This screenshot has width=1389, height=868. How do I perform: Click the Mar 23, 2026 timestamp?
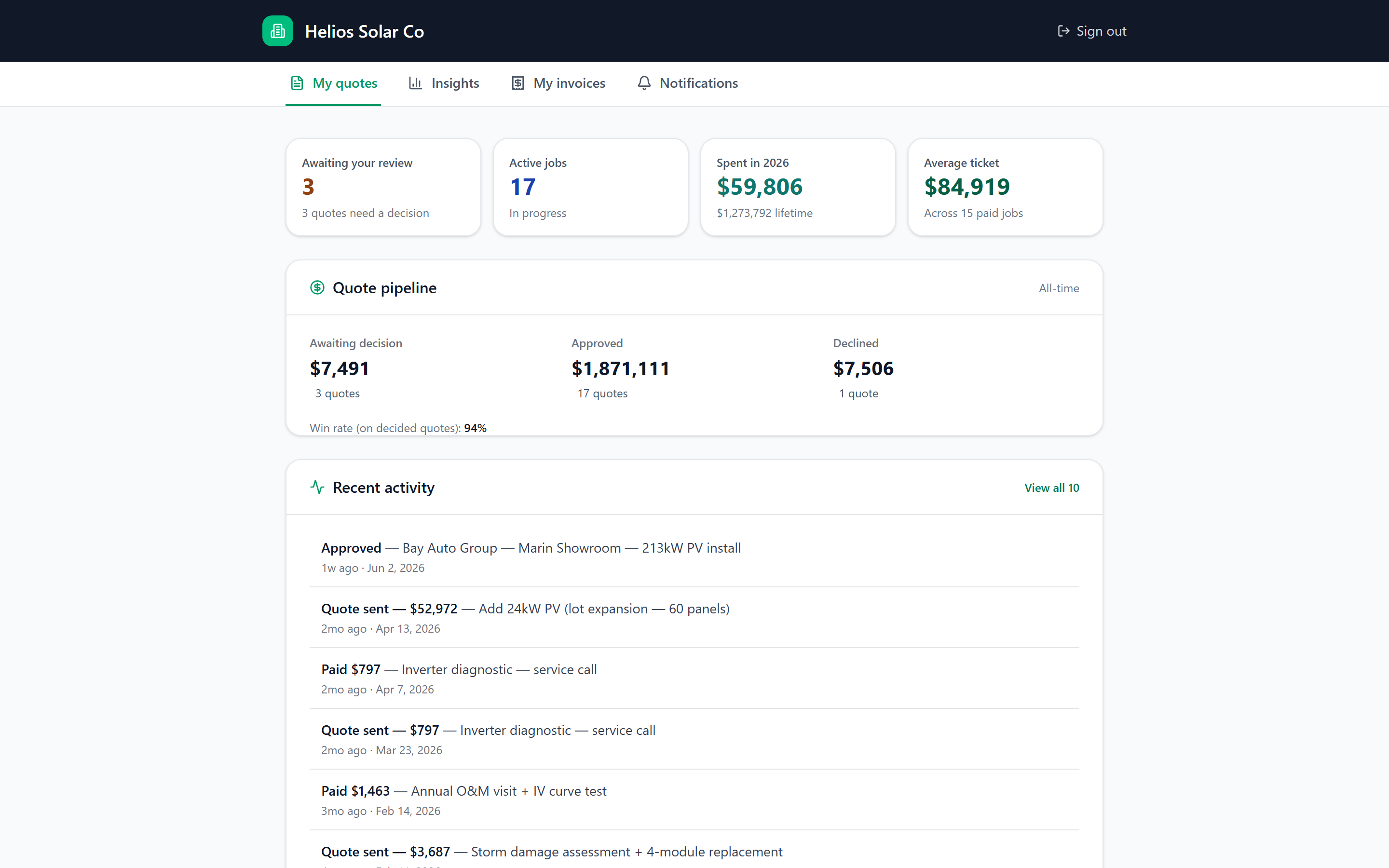409,751
